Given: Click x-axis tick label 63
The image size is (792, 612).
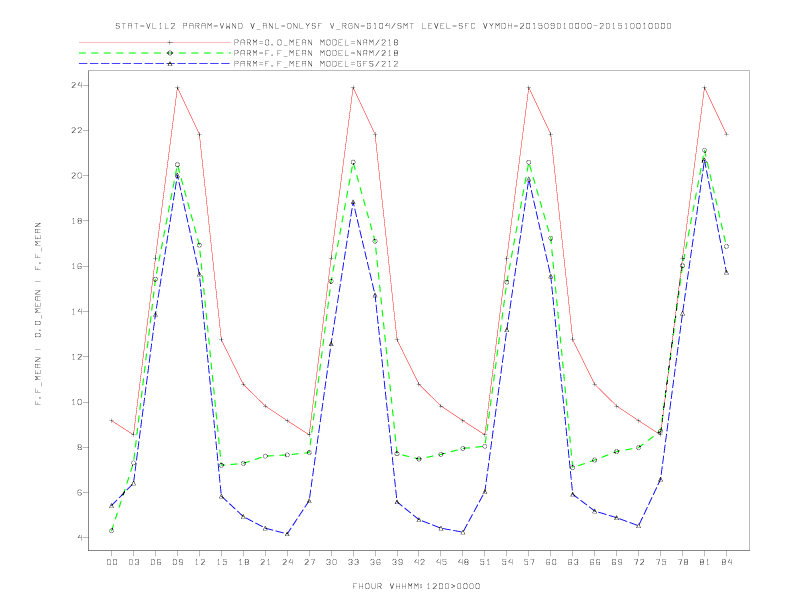Looking at the screenshot, I should pos(573,562).
